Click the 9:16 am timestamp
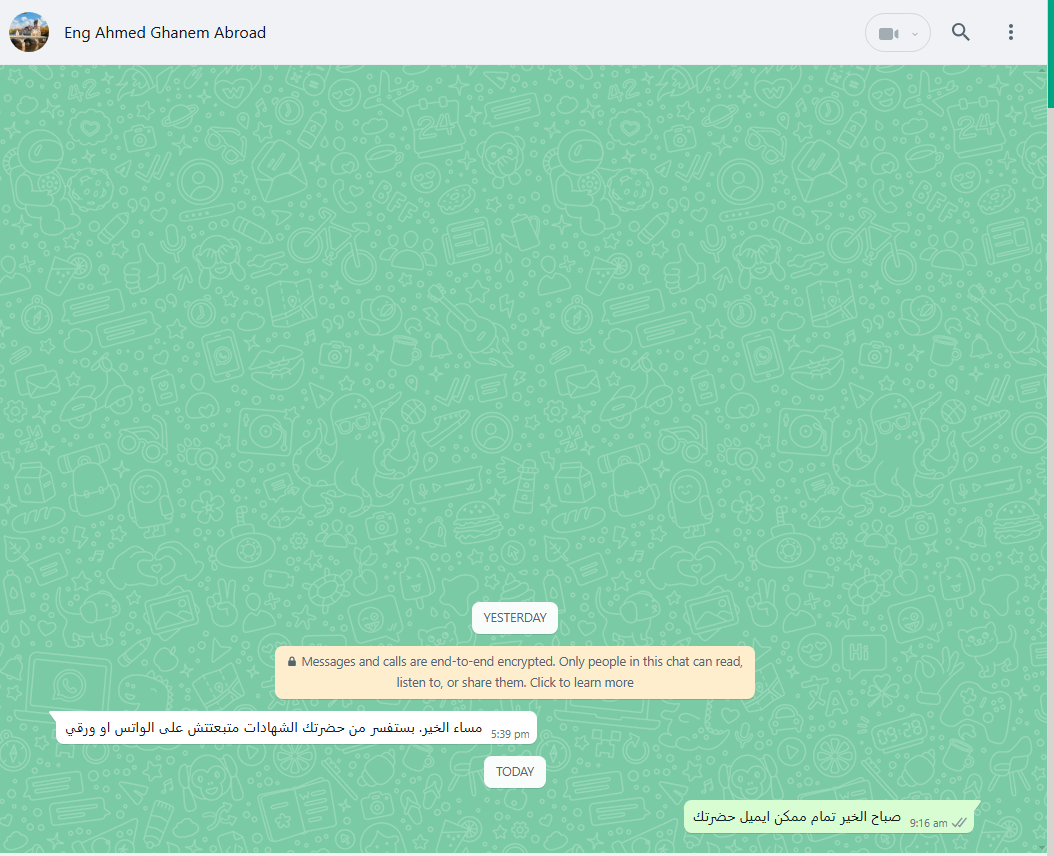The height and width of the screenshot is (856, 1054). coord(928,823)
